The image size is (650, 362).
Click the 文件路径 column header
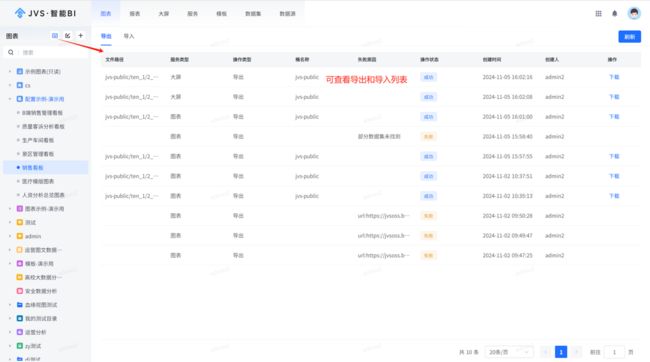pos(114,59)
